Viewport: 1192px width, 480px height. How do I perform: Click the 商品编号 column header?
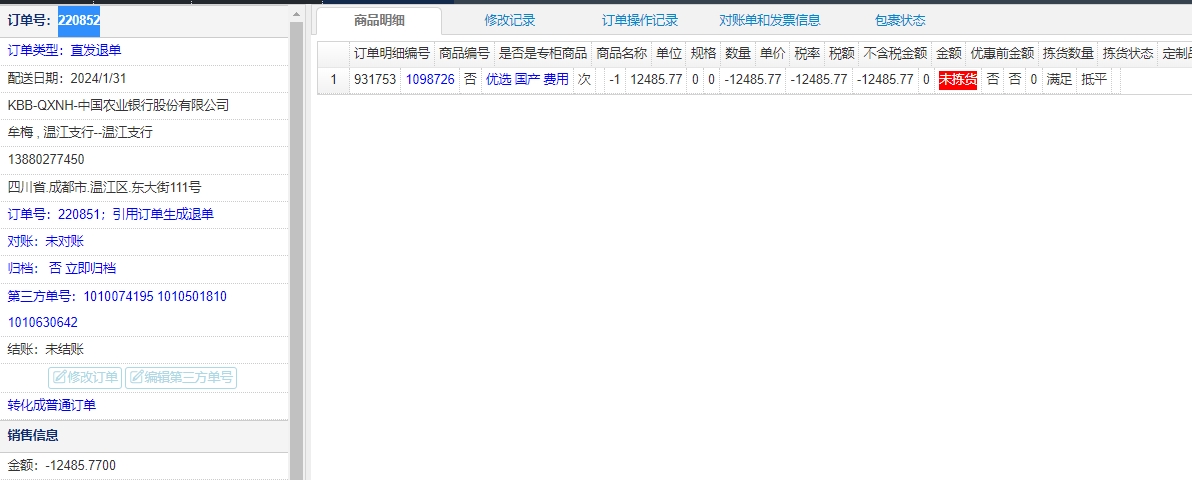(x=464, y=54)
